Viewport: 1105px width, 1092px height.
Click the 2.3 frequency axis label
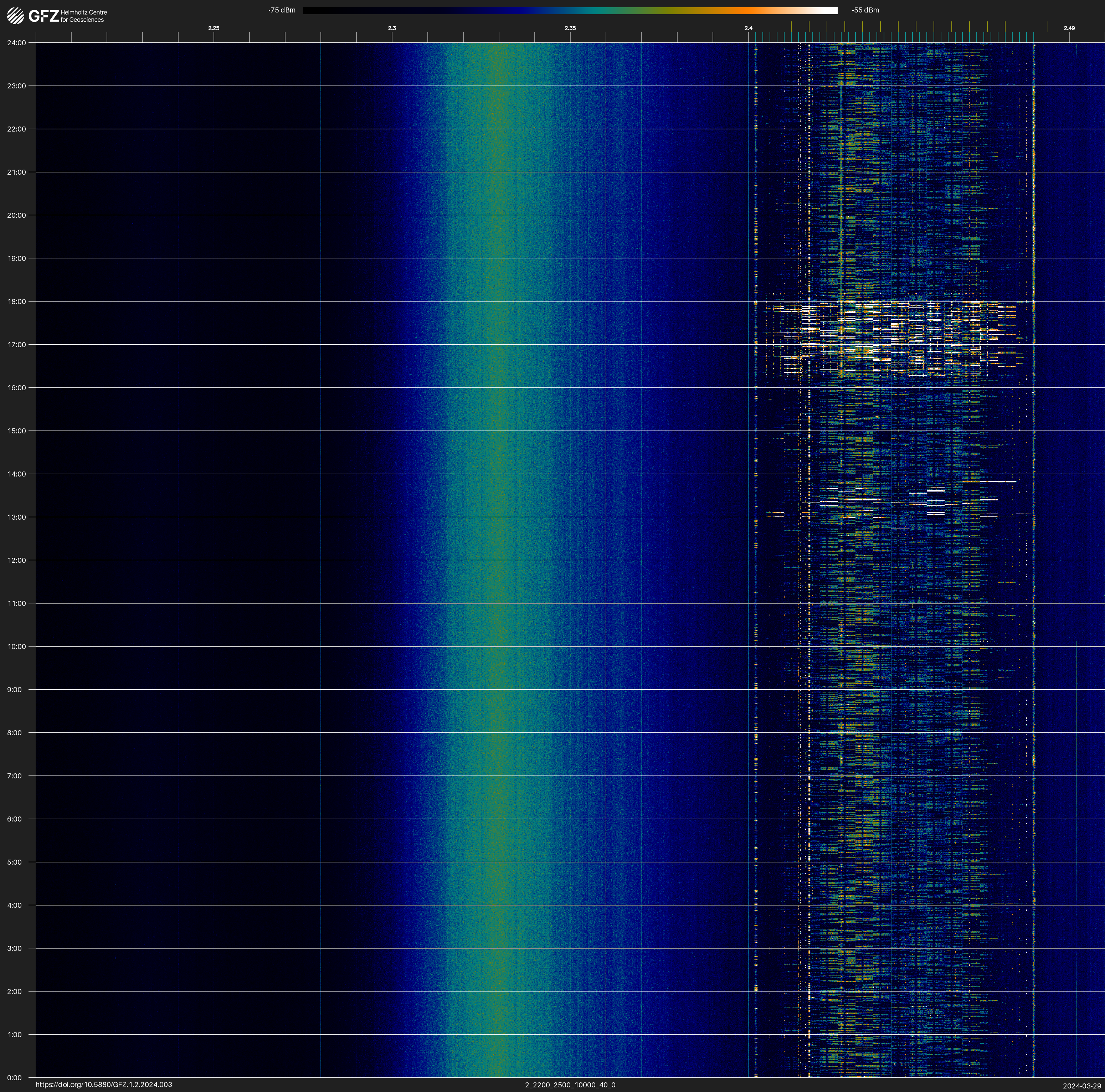click(392, 28)
